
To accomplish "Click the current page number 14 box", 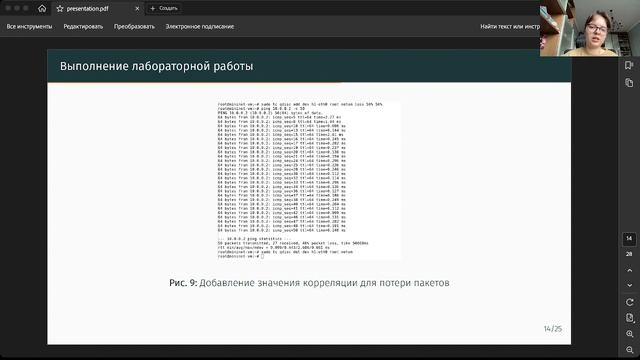I will click(x=629, y=239).
